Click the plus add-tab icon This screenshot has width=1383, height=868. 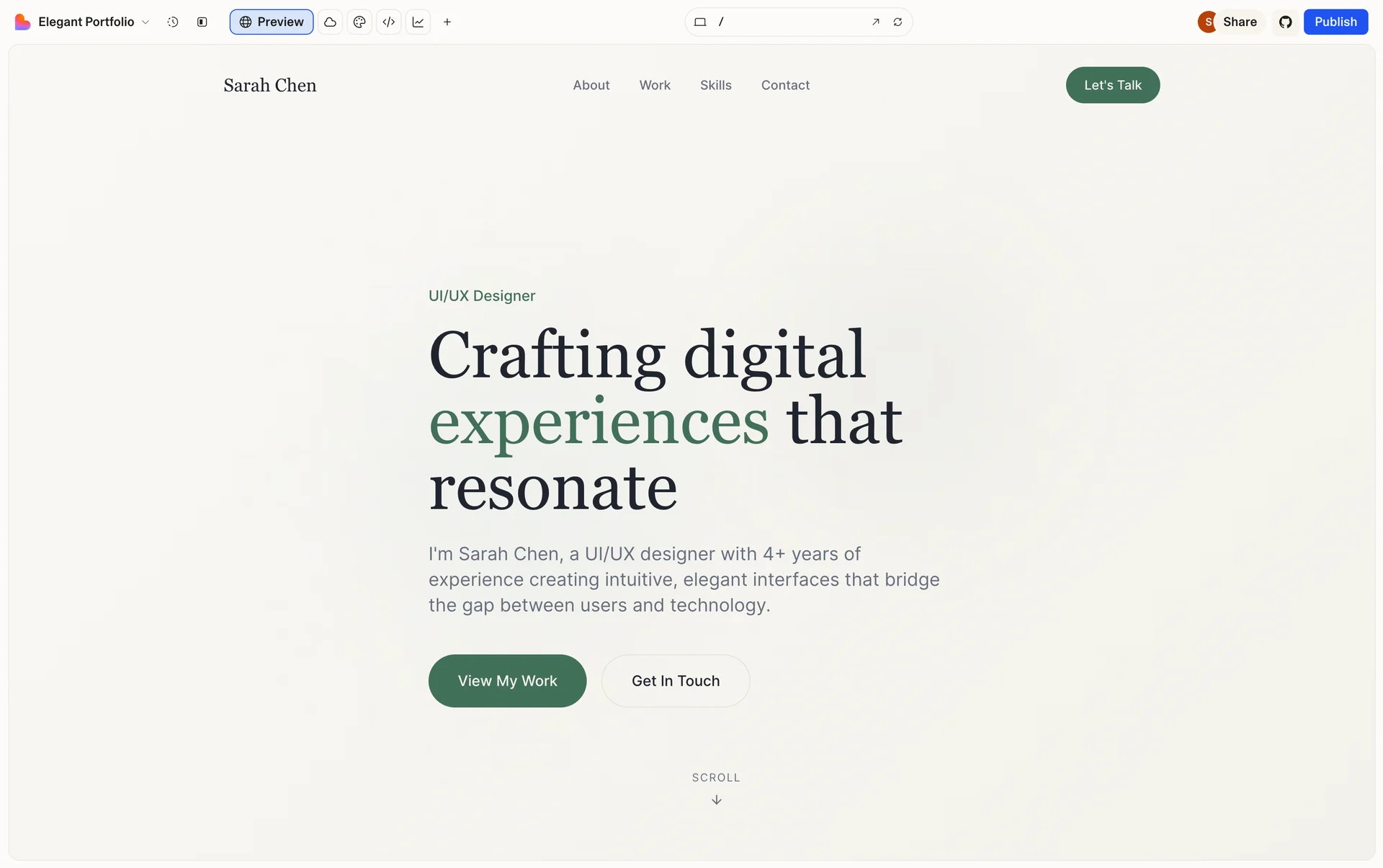pos(447,22)
